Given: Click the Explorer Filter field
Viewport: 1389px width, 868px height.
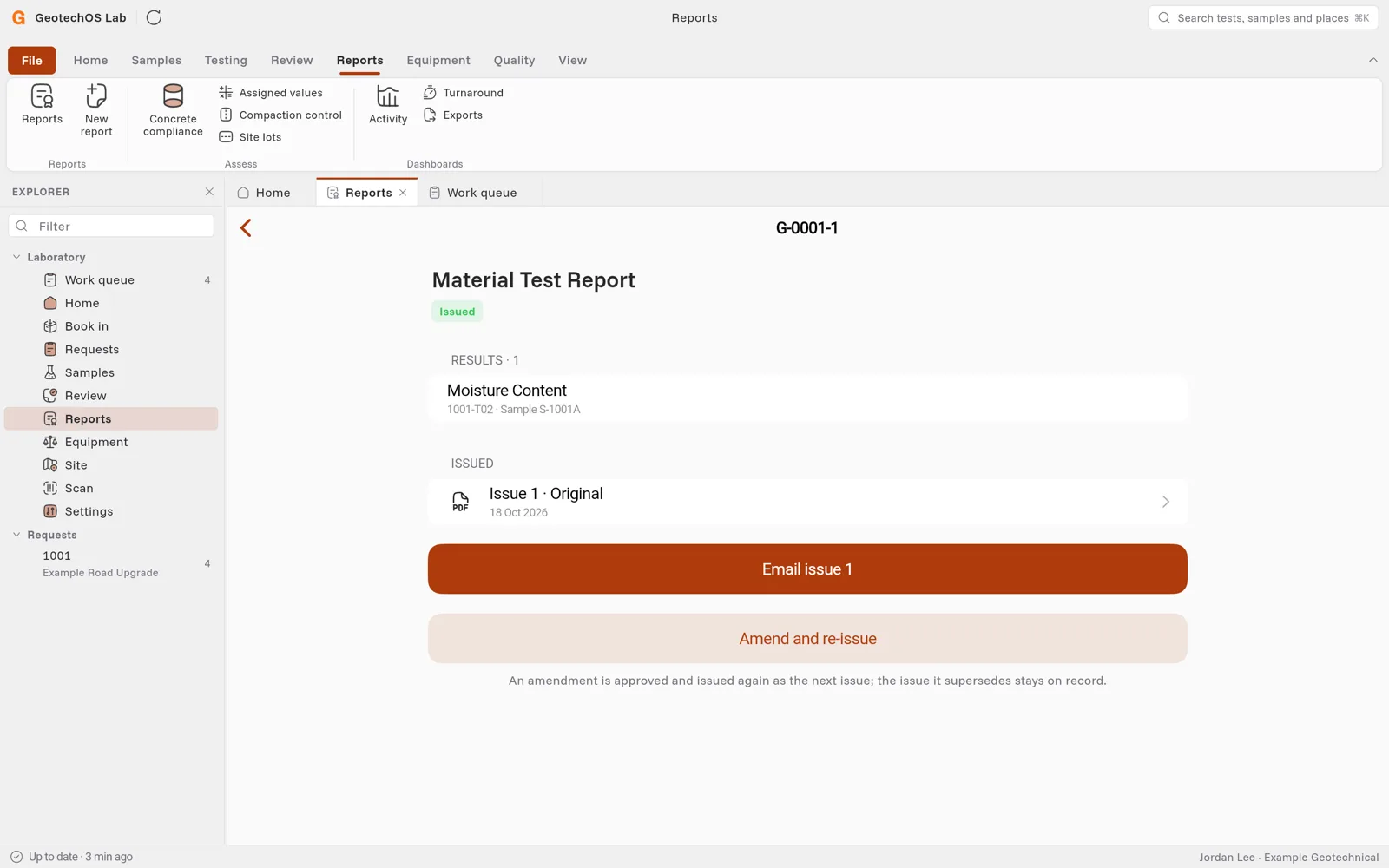Looking at the screenshot, I should pyautogui.click(x=111, y=227).
